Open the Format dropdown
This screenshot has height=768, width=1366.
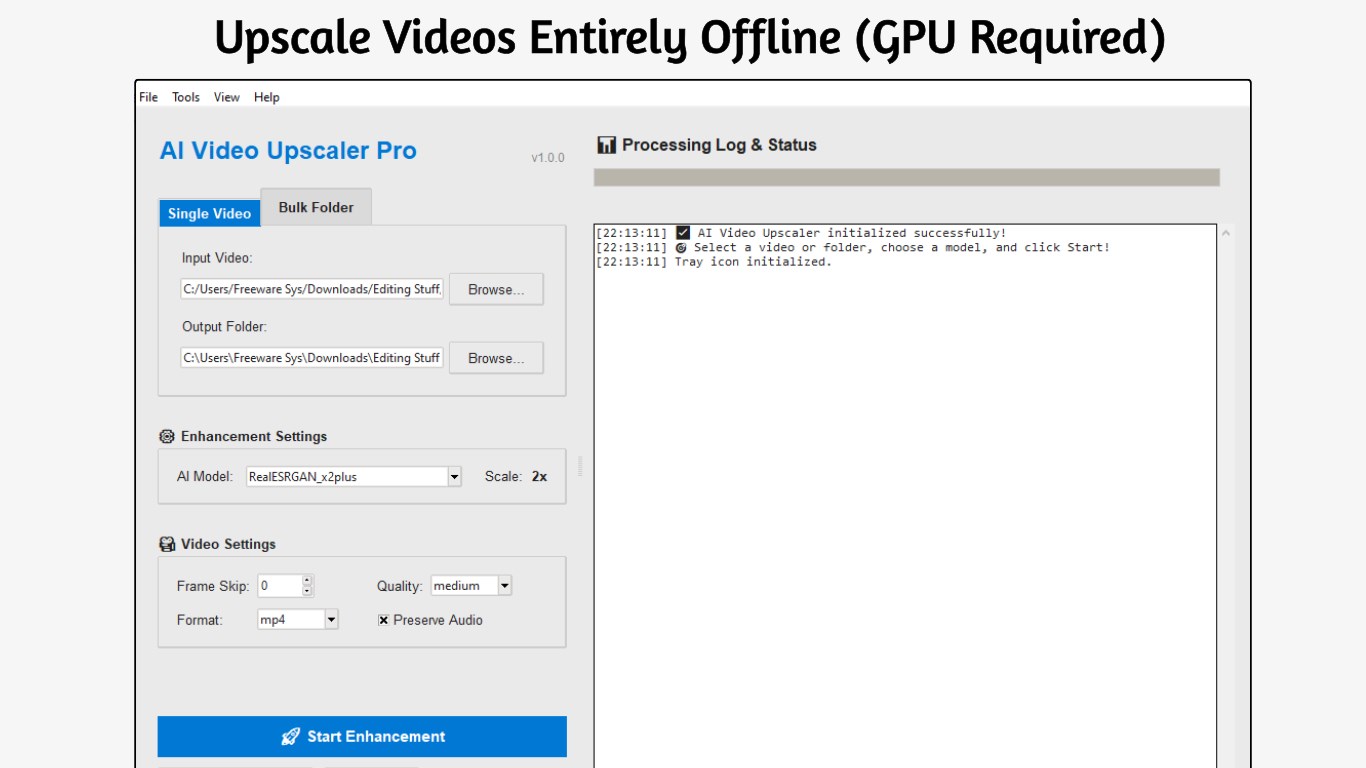(x=329, y=619)
